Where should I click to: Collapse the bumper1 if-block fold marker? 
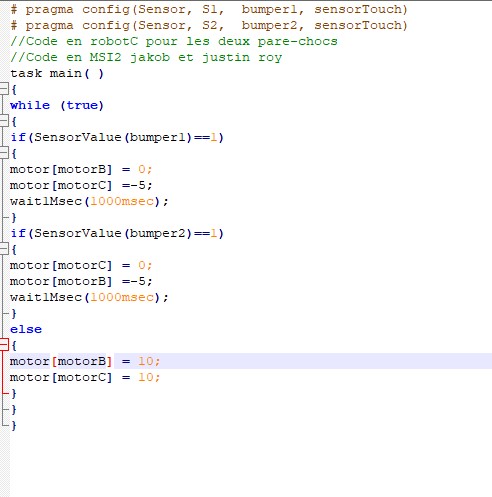(3, 153)
